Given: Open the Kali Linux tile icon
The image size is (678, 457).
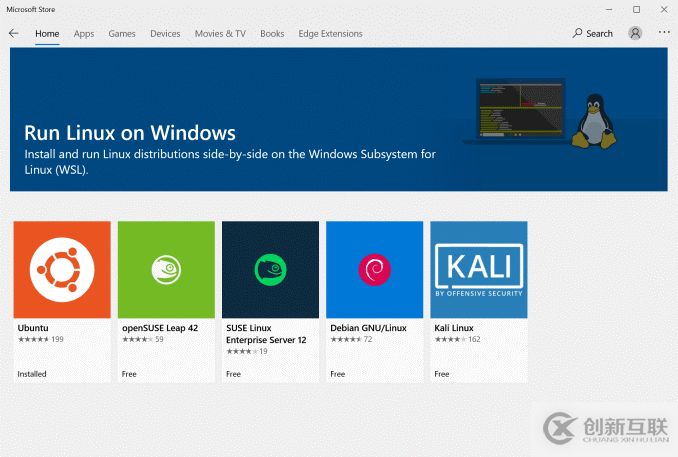Looking at the screenshot, I should pyautogui.click(x=479, y=270).
